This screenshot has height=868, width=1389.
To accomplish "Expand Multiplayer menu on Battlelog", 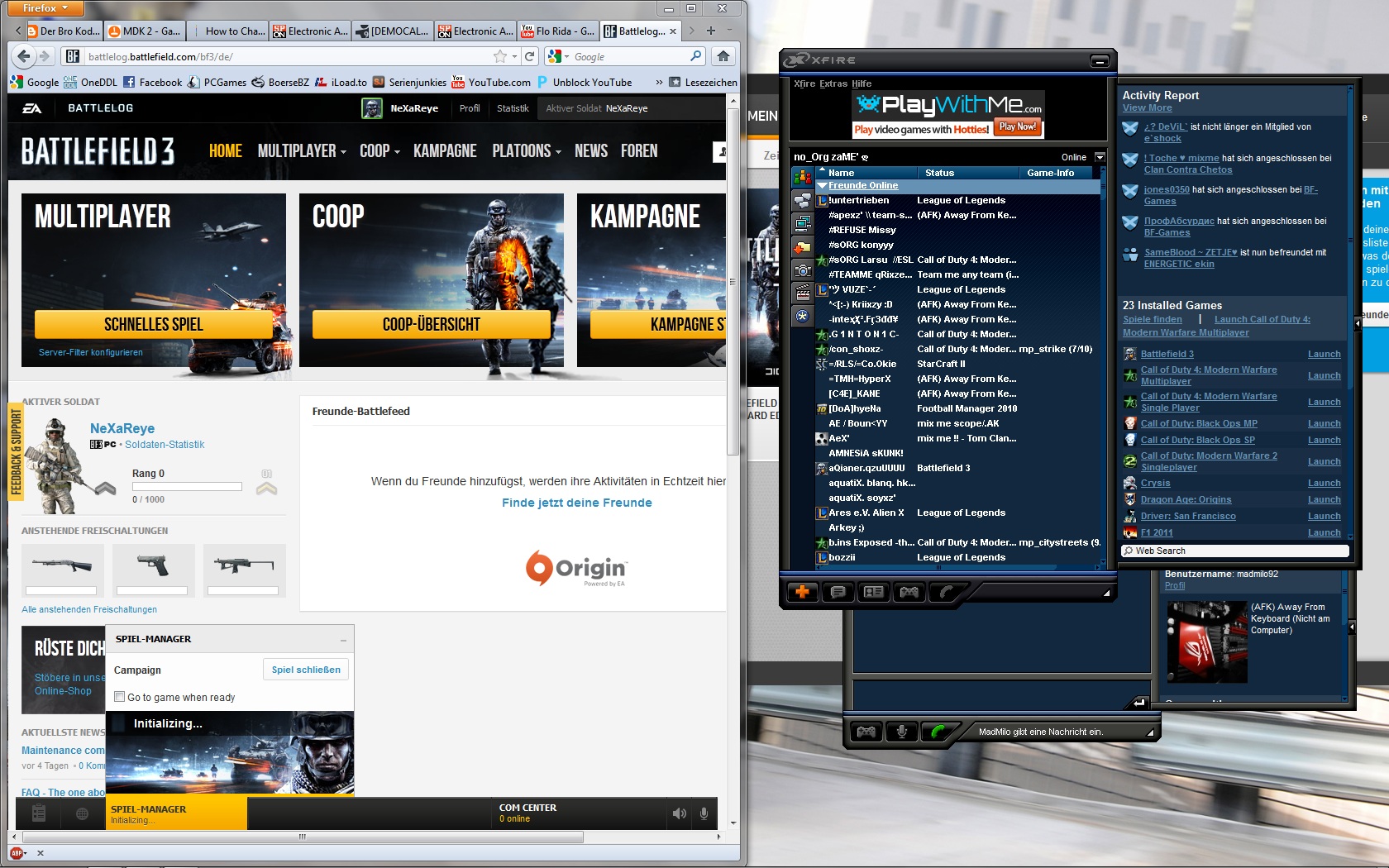I will 302,151.
